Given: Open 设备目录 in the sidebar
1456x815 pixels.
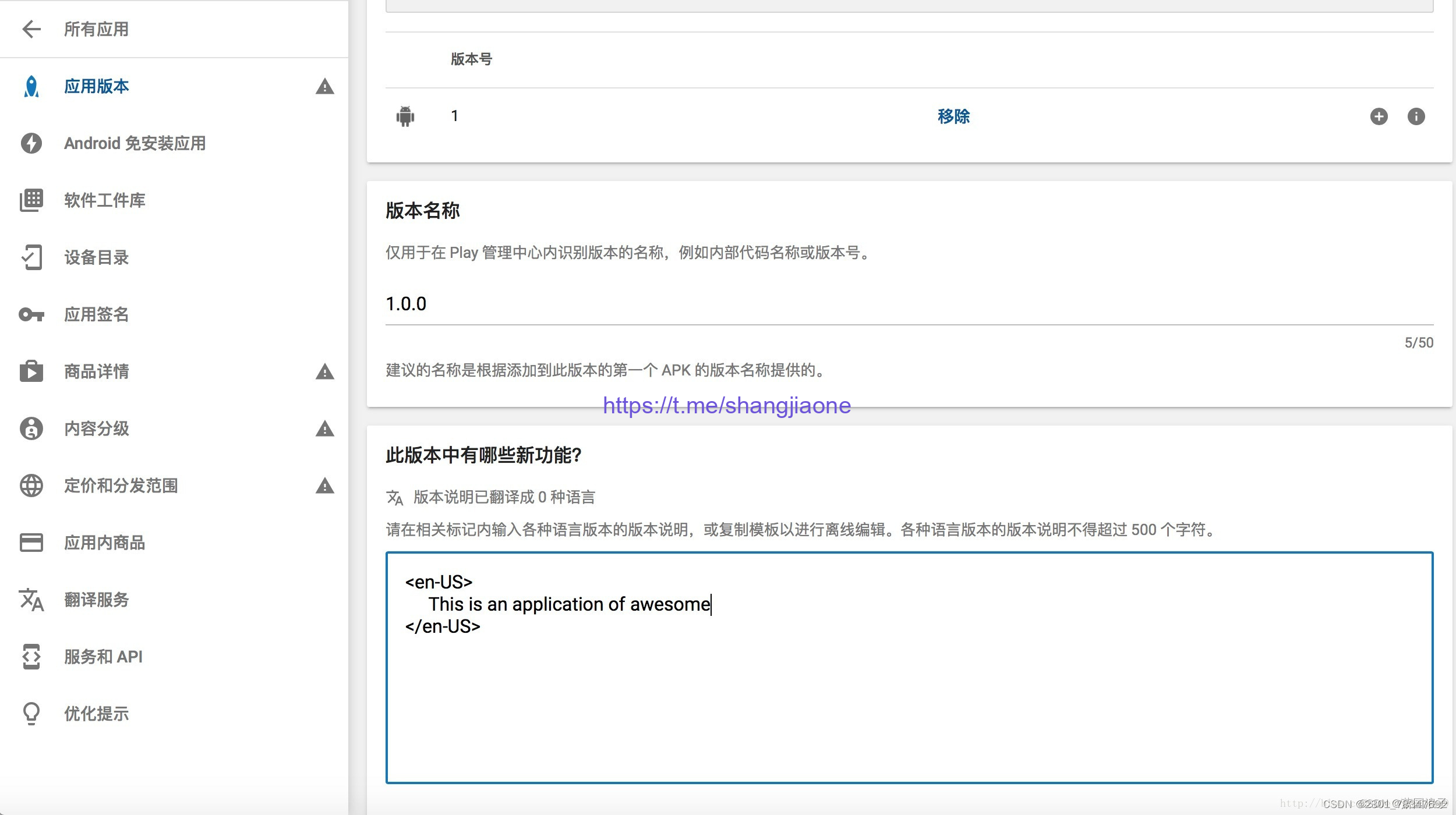Looking at the screenshot, I should pos(96,257).
